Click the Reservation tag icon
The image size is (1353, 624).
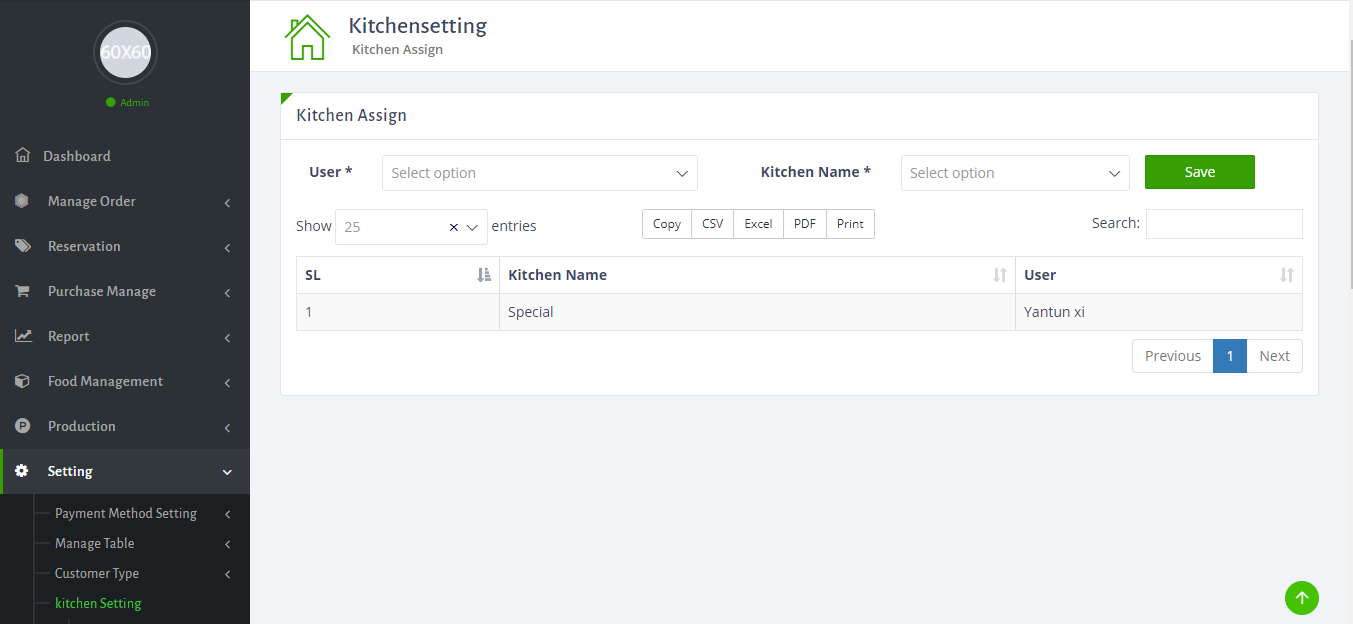coord(23,246)
